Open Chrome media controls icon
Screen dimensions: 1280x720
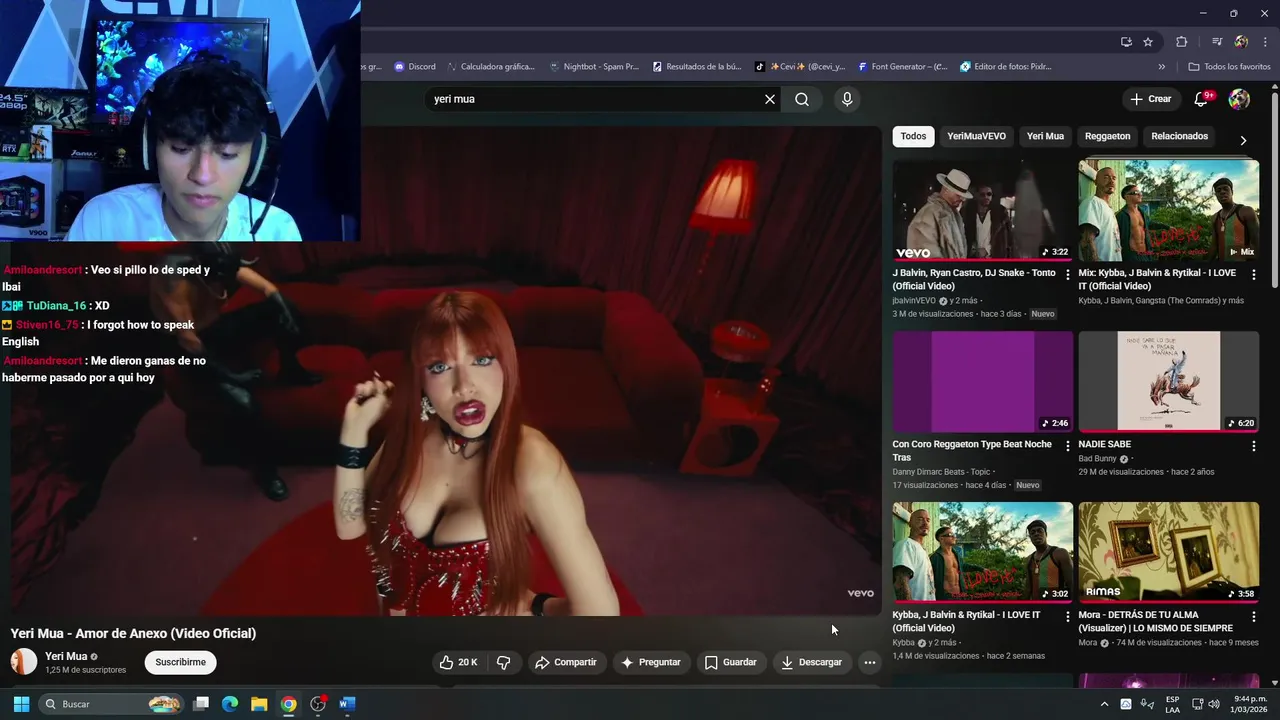pos(1217,42)
